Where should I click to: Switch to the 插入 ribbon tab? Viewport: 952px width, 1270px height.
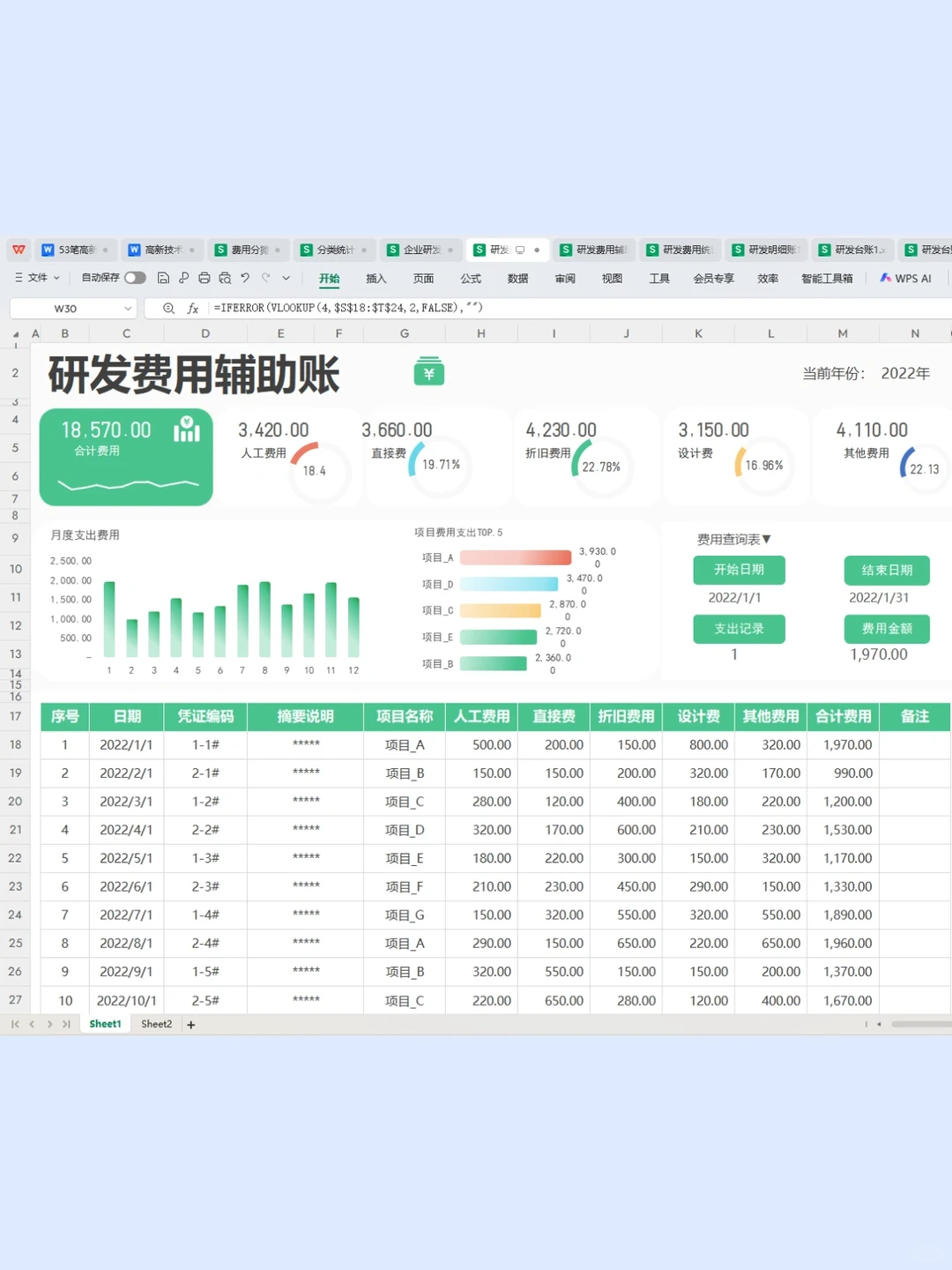(x=376, y=278)
